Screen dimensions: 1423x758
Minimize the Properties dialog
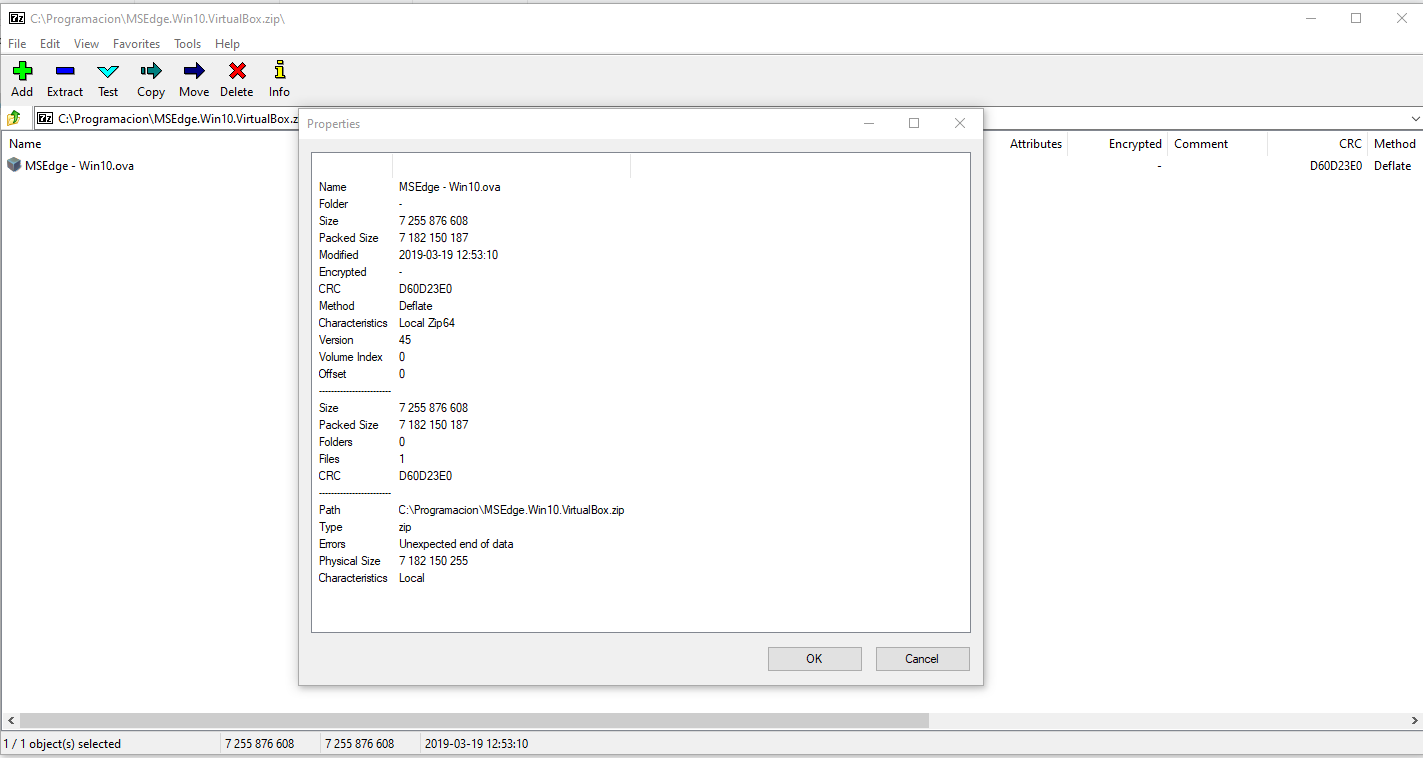[x=869, y=123]
